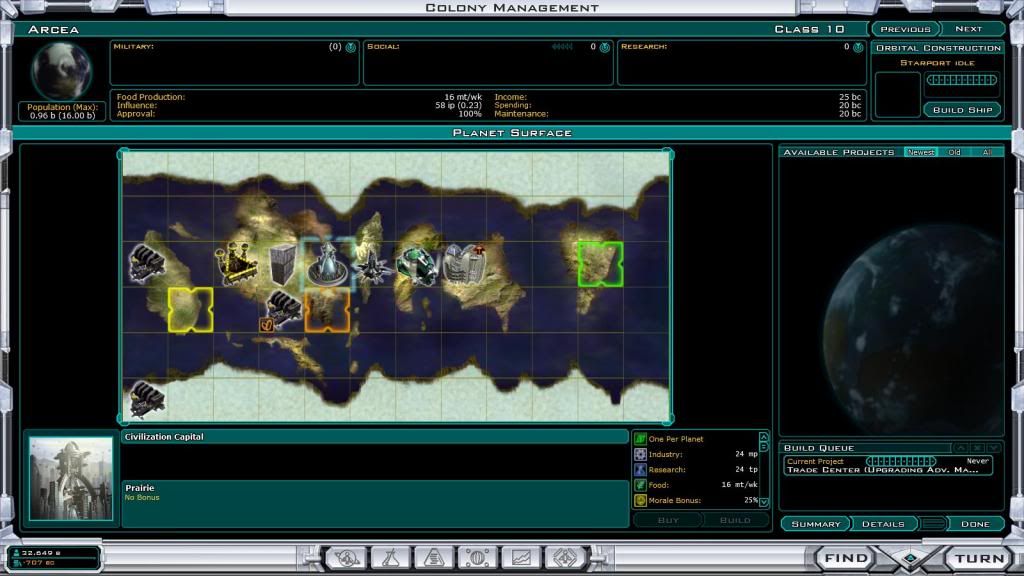Select the green-outlined empty tile
1024x576 pixels.
pos(600,264)
